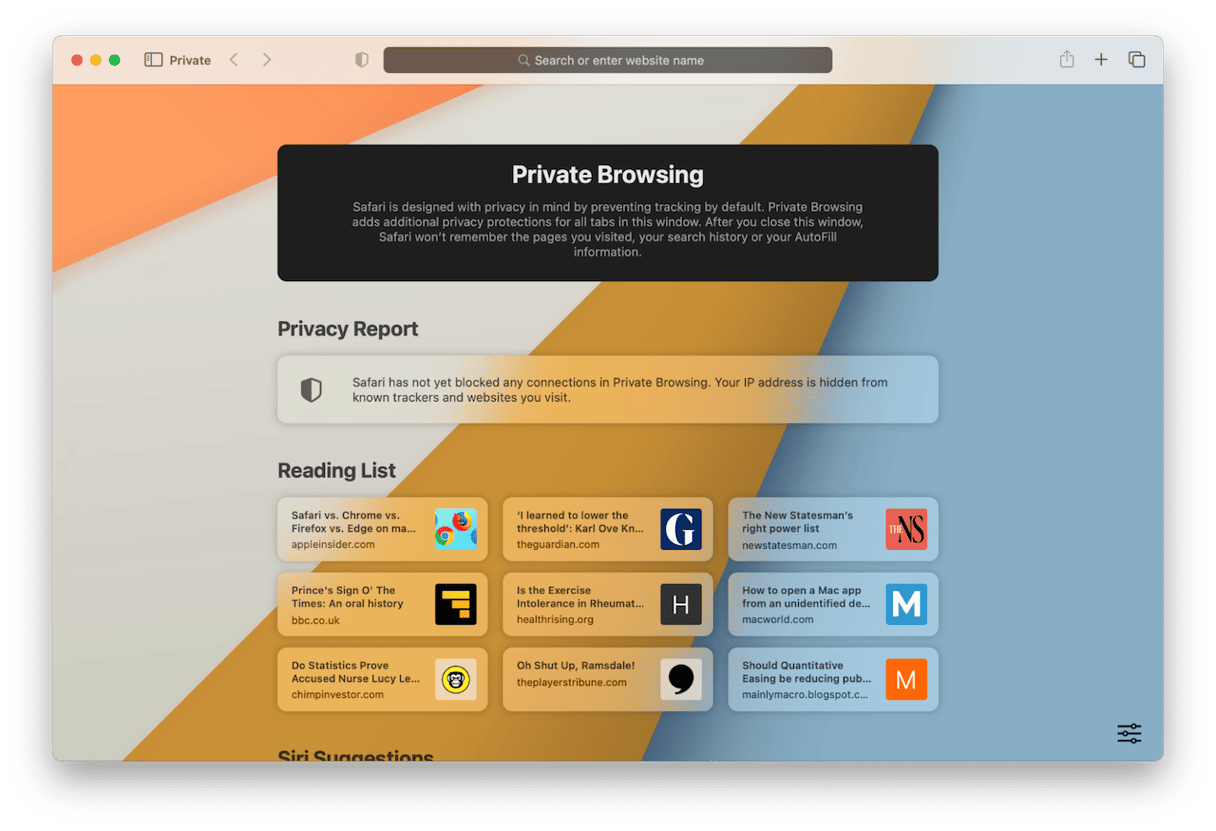The height and width of the screenshot is (831, 1216).
Task: Toggle the sidebar panel icon
Action: pyautogui.click(x=153, y=60)
